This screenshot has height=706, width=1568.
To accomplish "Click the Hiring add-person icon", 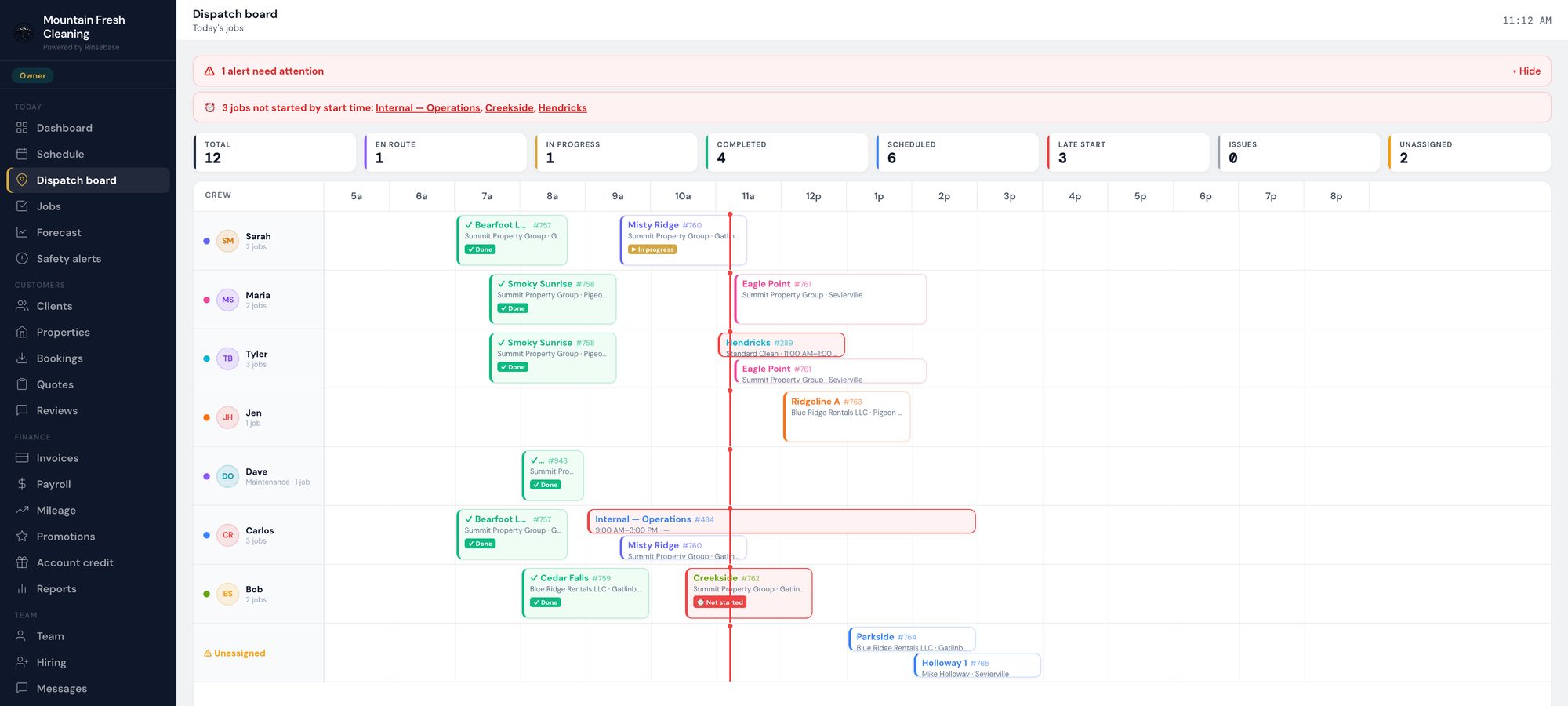I will click(22, 662).
